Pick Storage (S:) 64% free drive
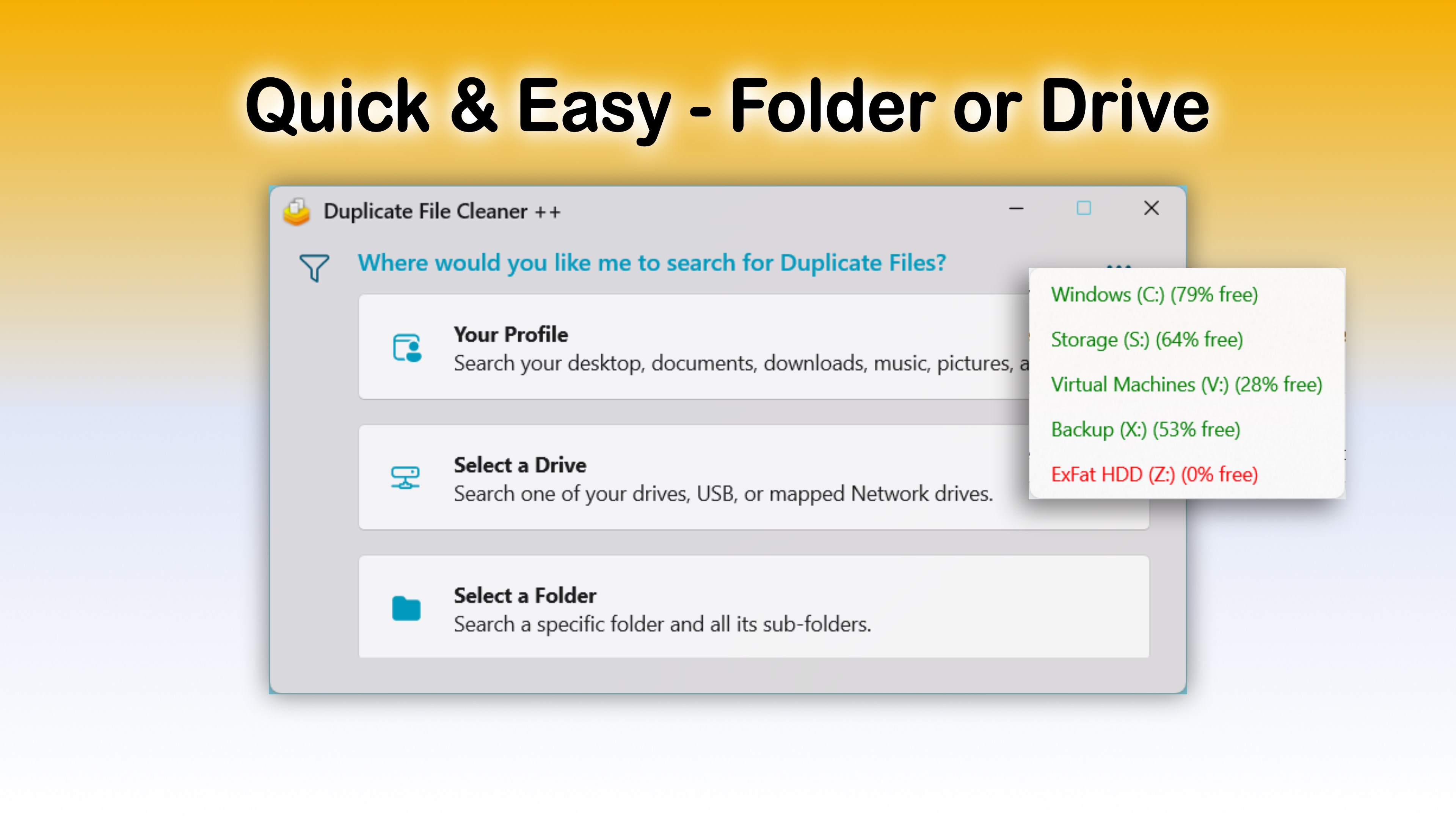1456x819 pixels. 1147,340
